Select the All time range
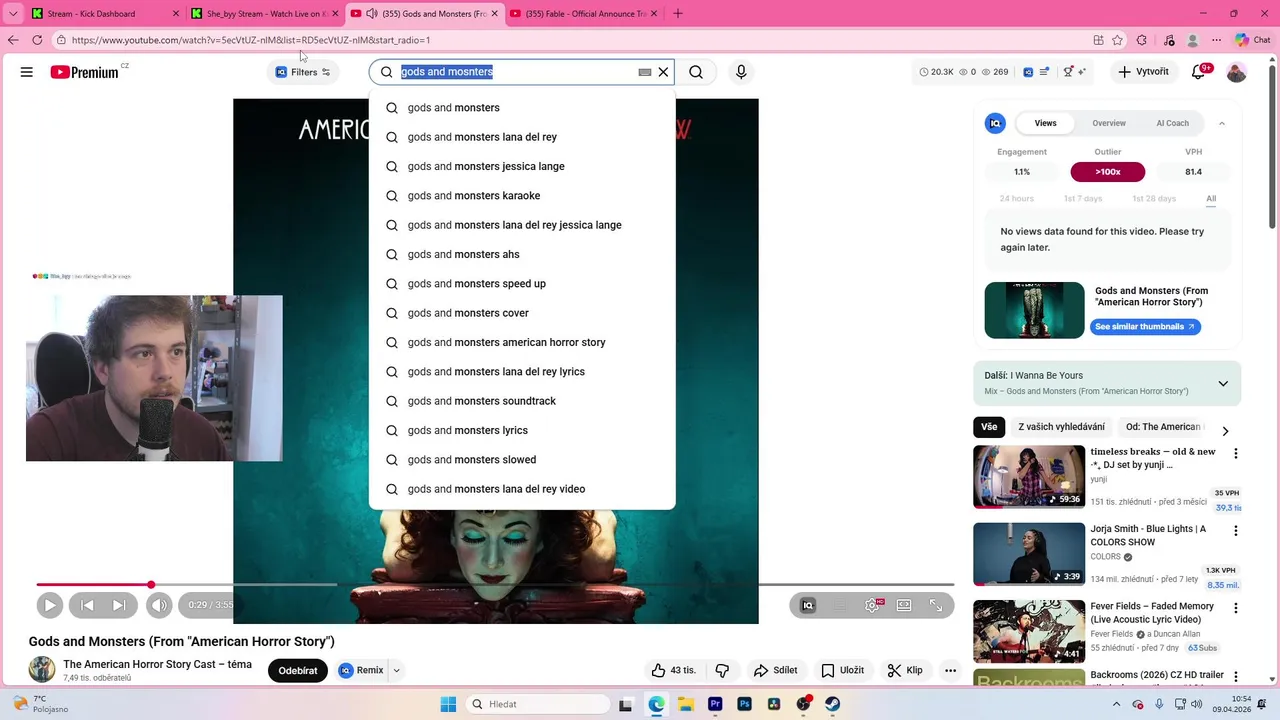 click(x=1211, y=199)
